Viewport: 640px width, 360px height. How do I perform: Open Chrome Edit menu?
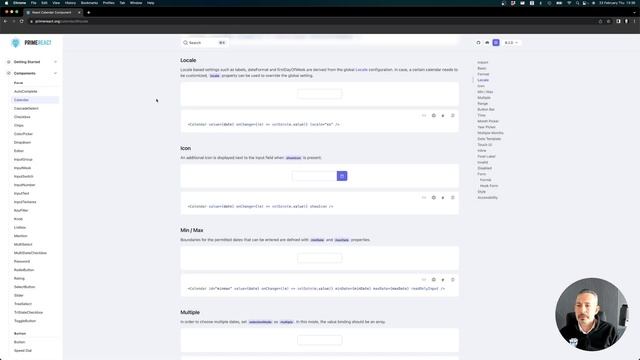coord(44,3)
